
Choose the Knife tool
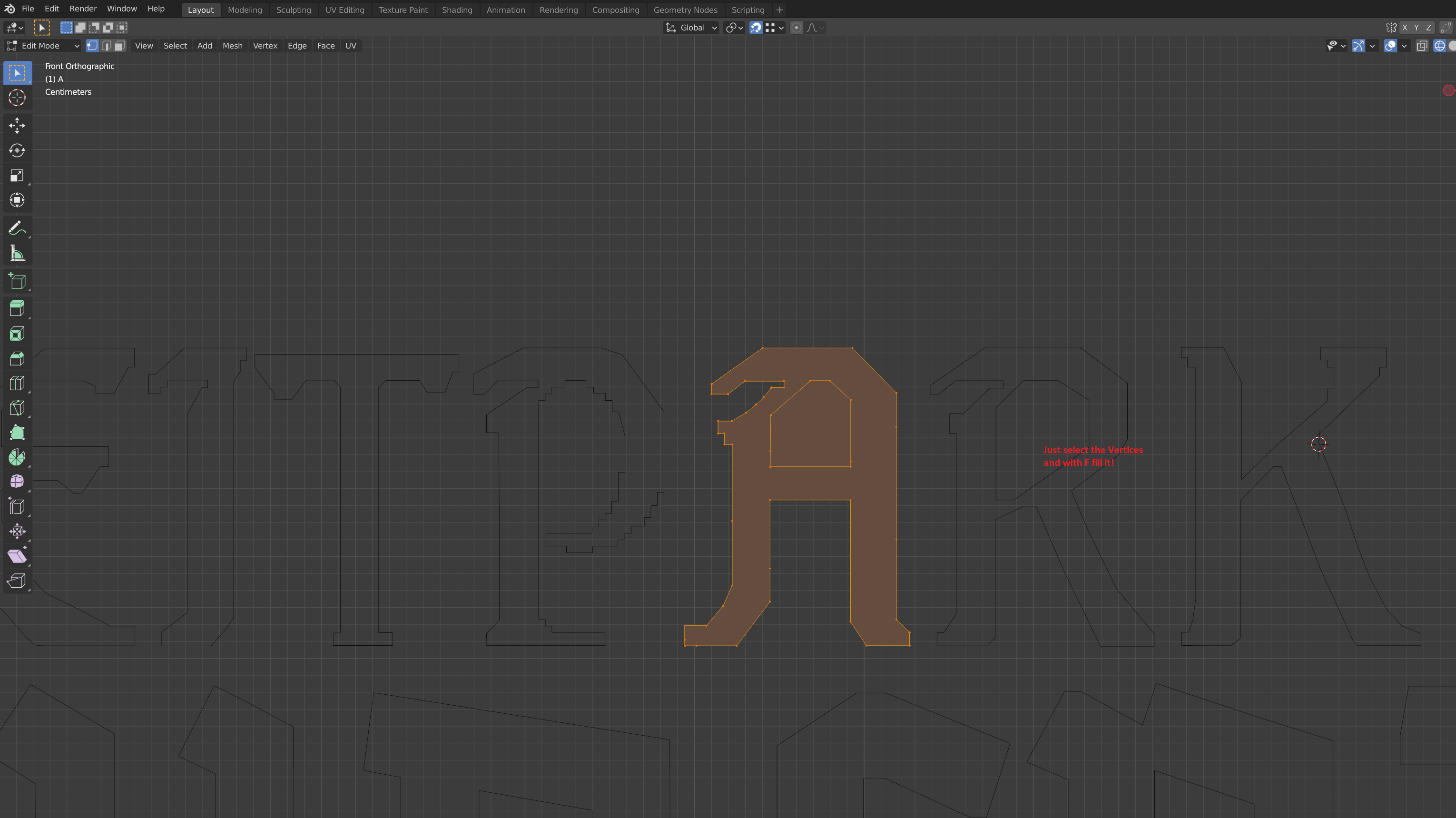click(17, 408)
